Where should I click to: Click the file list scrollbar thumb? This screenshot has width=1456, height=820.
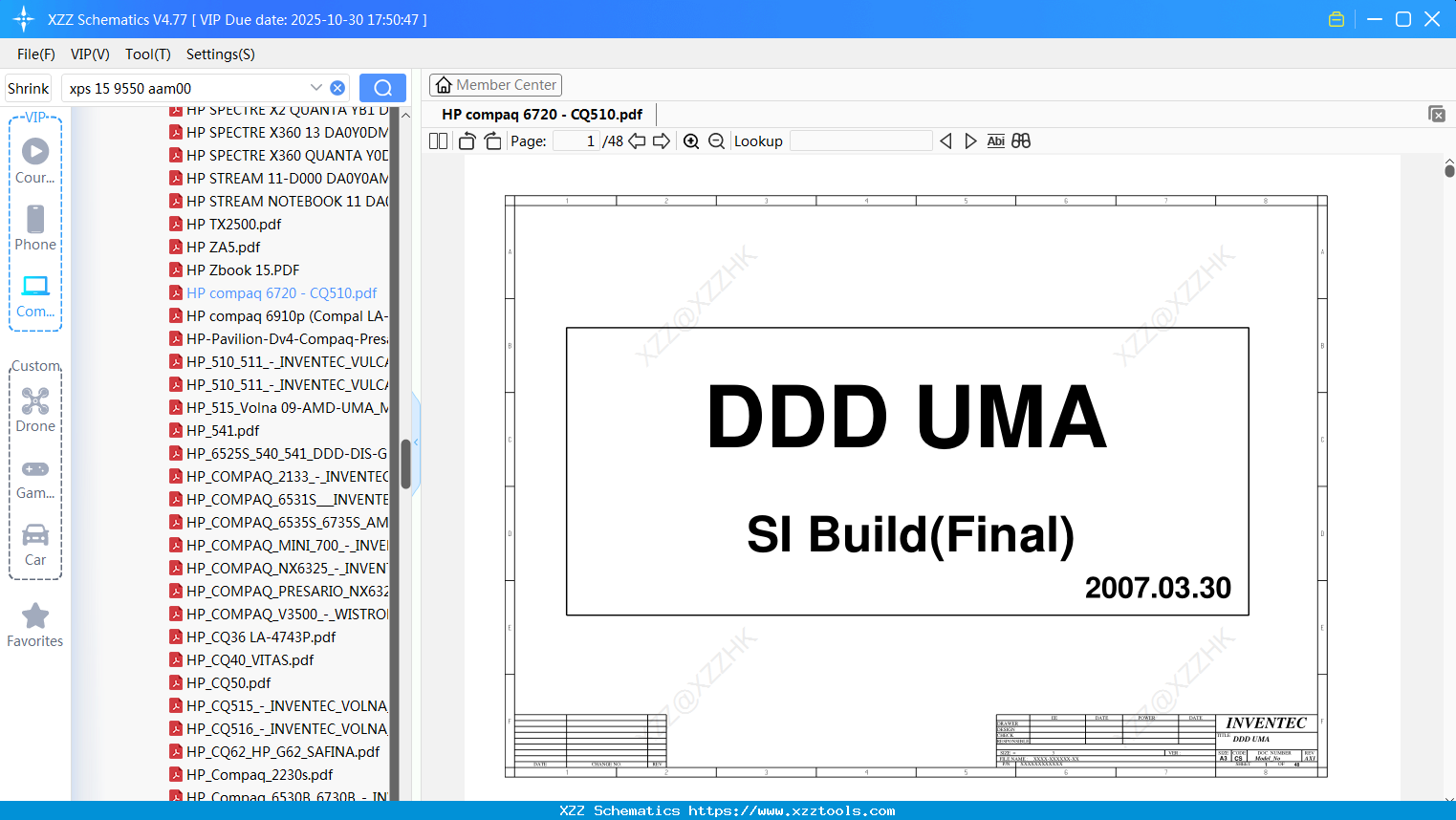(405, 464)
